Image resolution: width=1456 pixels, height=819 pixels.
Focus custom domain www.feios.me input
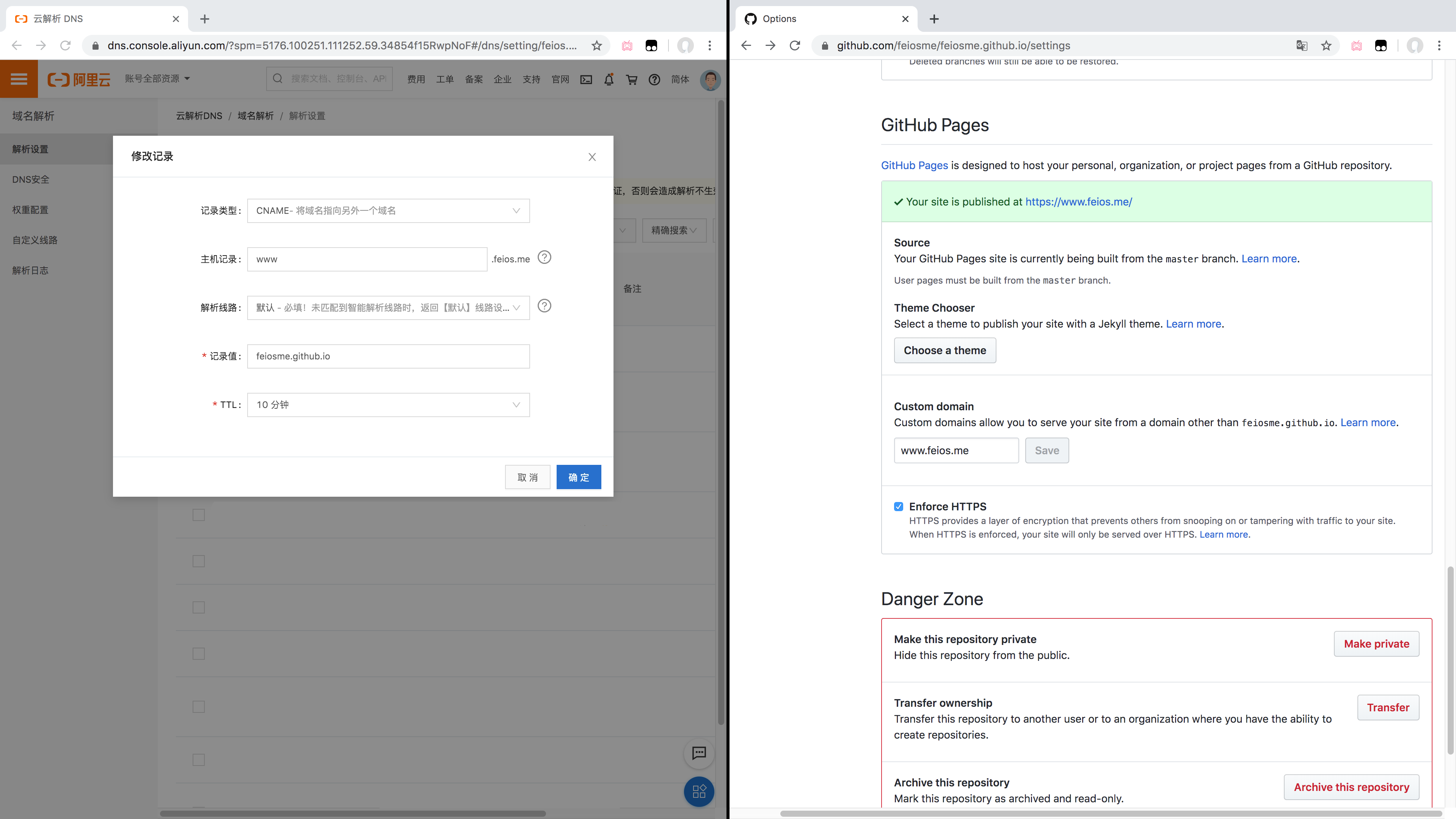956,450
